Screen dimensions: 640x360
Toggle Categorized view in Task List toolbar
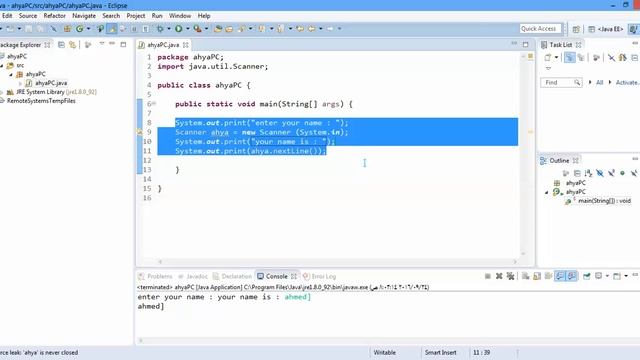[569, 58]
